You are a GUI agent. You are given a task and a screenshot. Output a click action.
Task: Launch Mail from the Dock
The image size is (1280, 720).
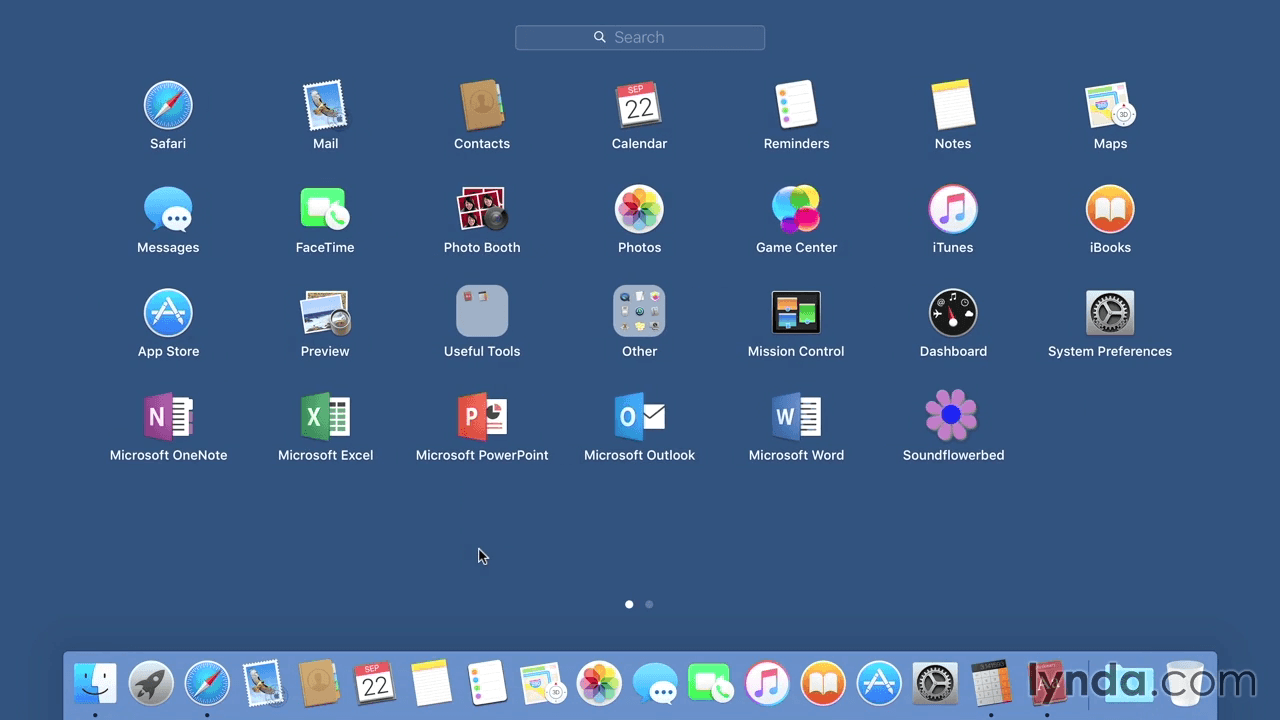[x=263, y=684]
